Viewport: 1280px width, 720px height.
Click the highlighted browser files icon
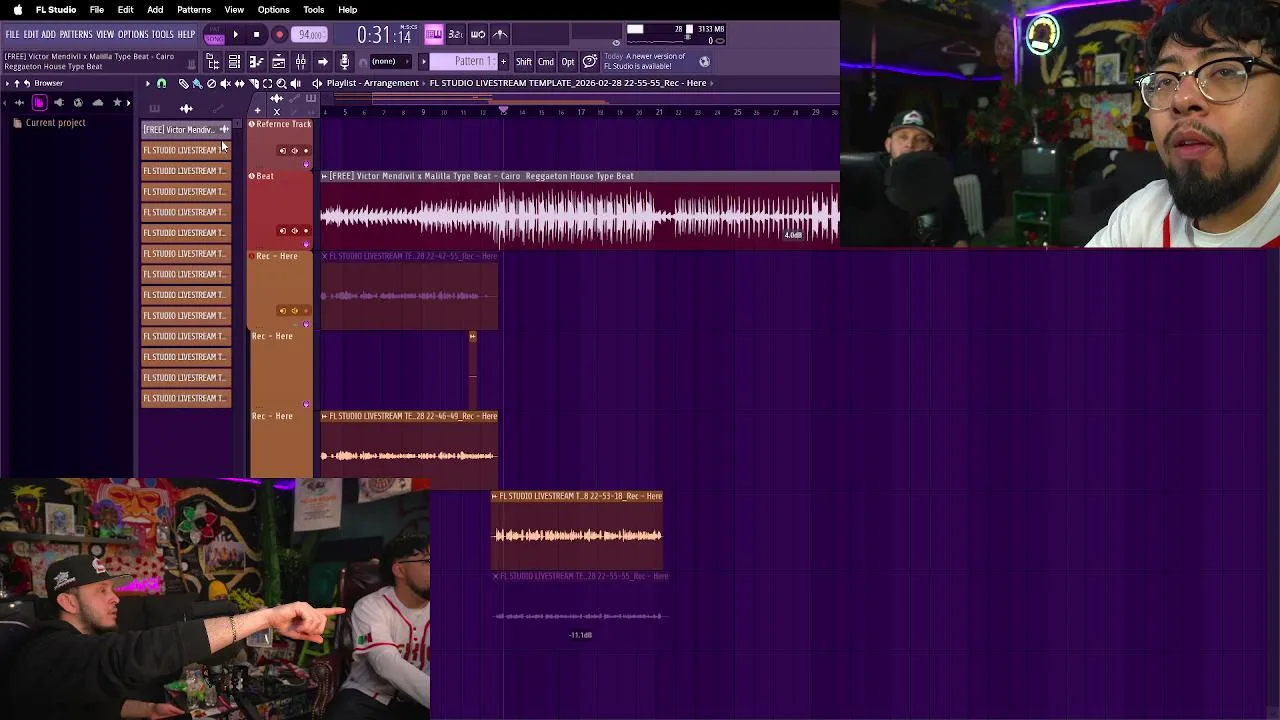point(40,103)
